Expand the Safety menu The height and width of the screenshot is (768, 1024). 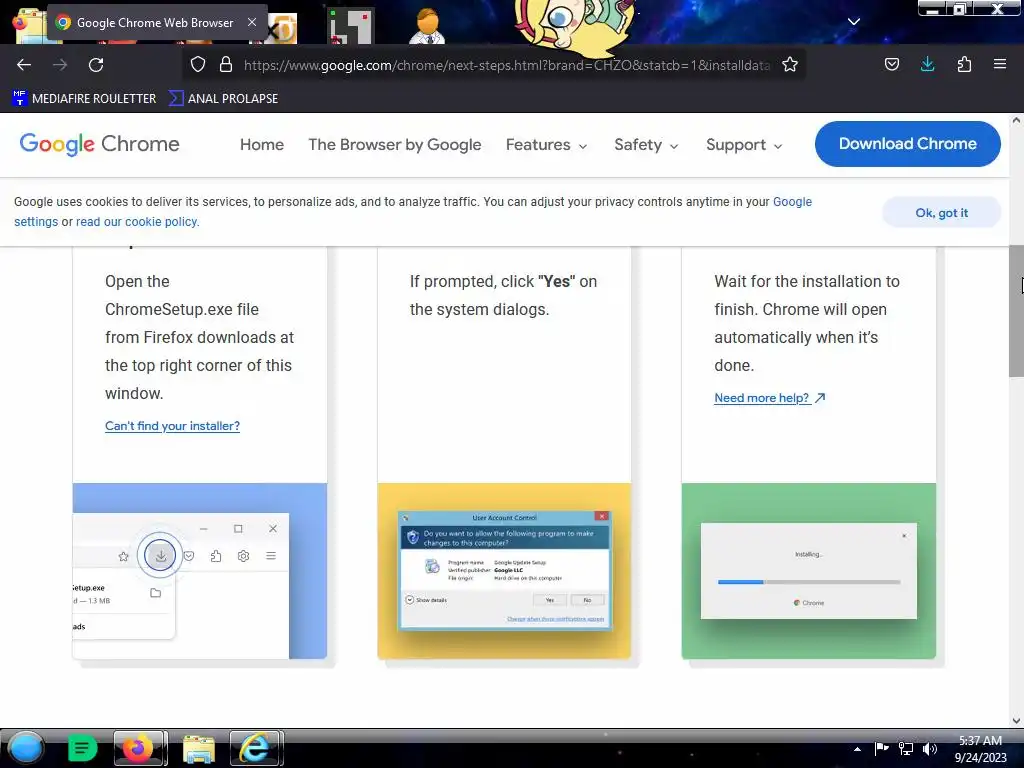pyautogui.click(x=646, y=144)
